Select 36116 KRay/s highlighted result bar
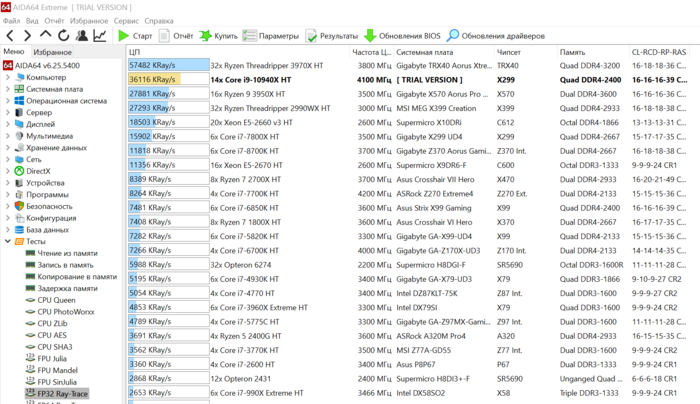The image size is (700, 404). [168, 79]
